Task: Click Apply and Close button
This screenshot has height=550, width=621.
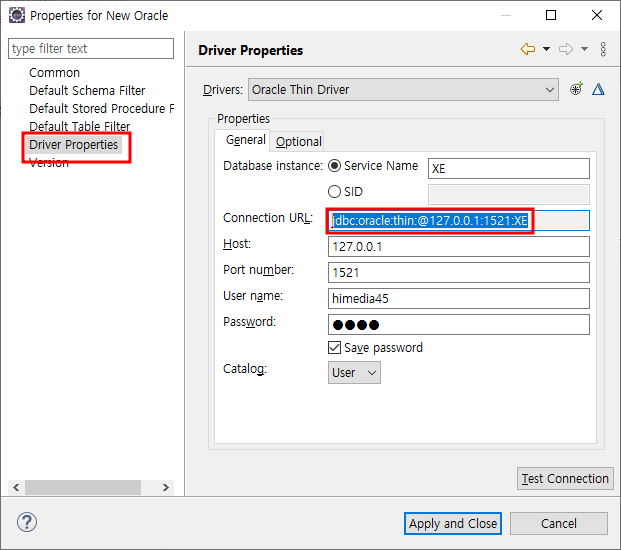Action: (453, 523)
